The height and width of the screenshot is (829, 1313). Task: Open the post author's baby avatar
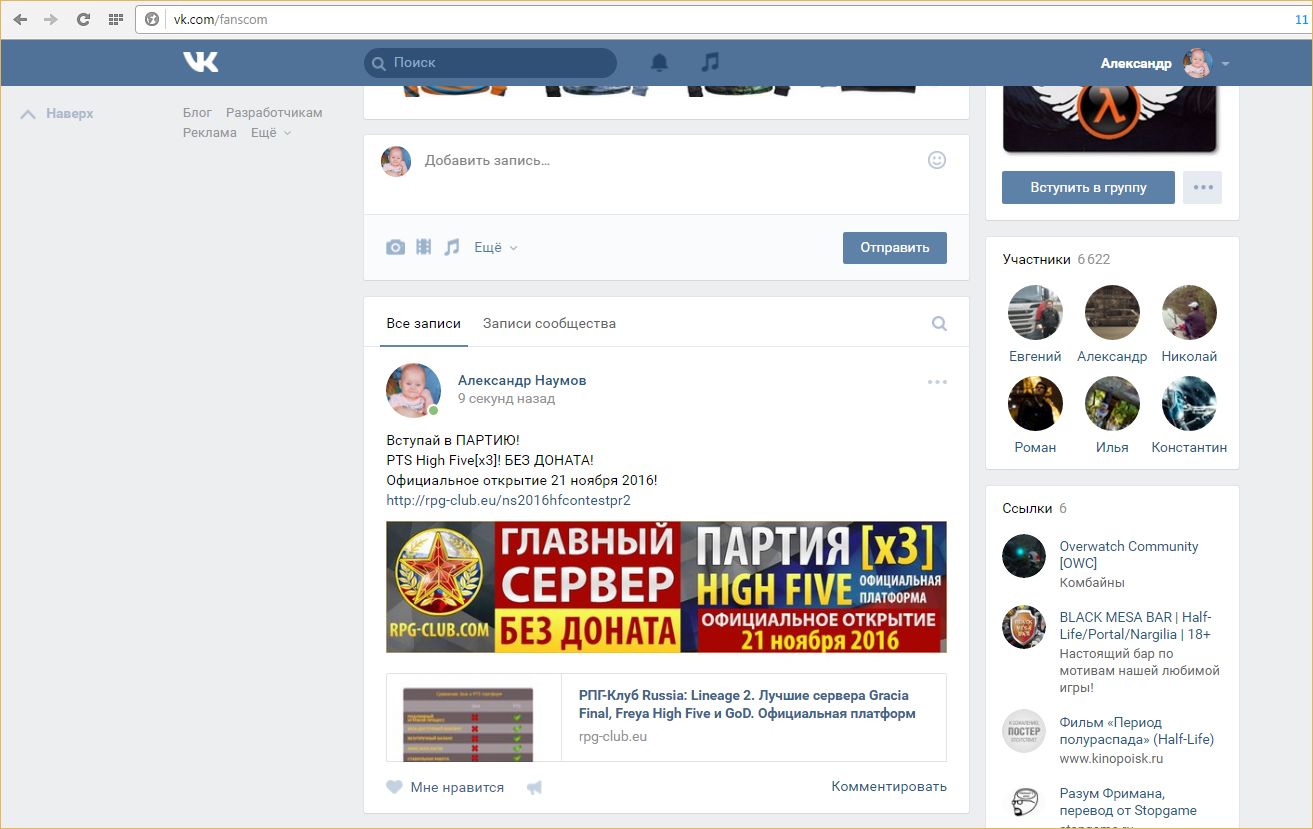coord(413,390)
